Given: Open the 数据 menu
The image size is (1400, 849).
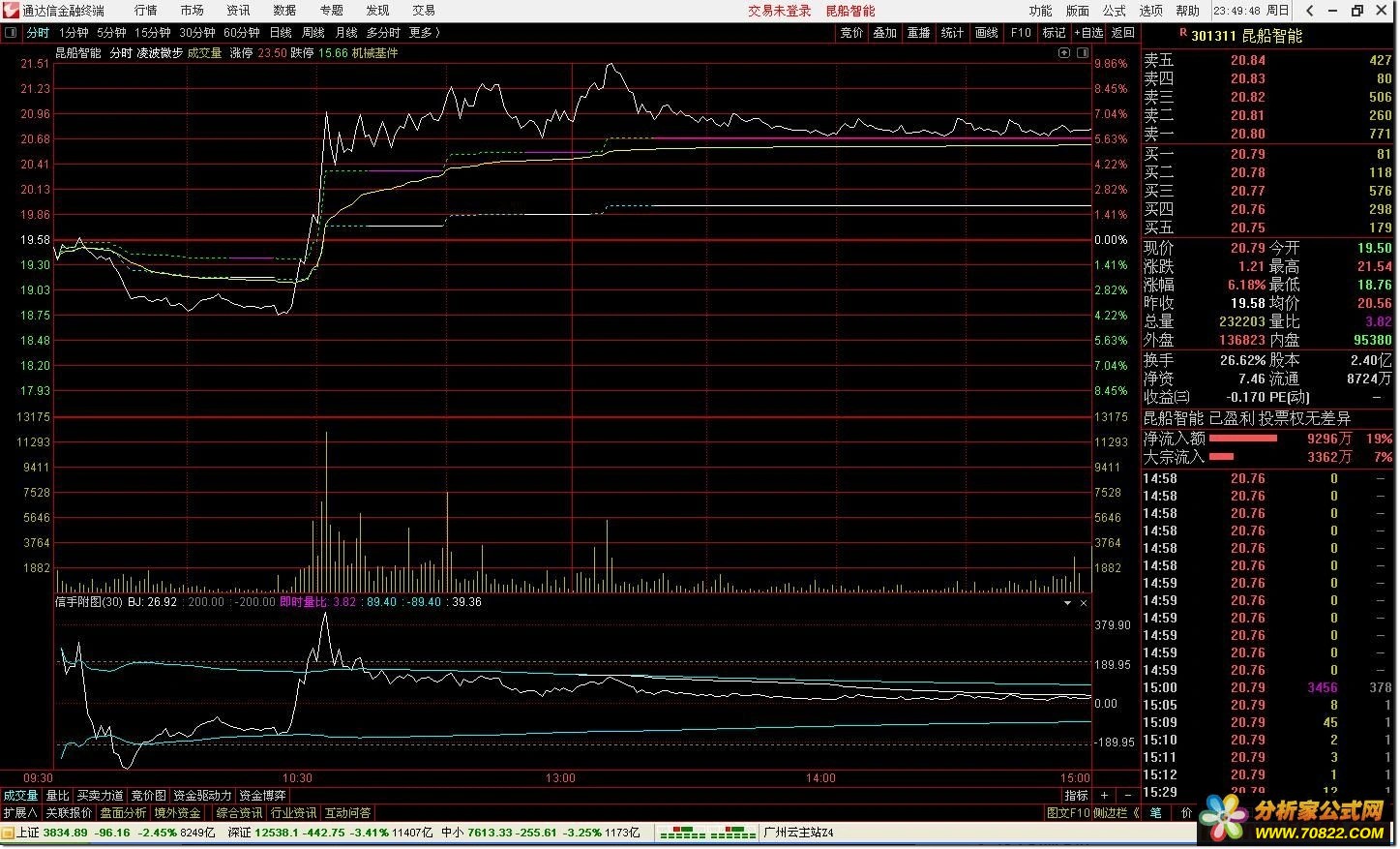Looking at the screenshot, I should [284, 11].
